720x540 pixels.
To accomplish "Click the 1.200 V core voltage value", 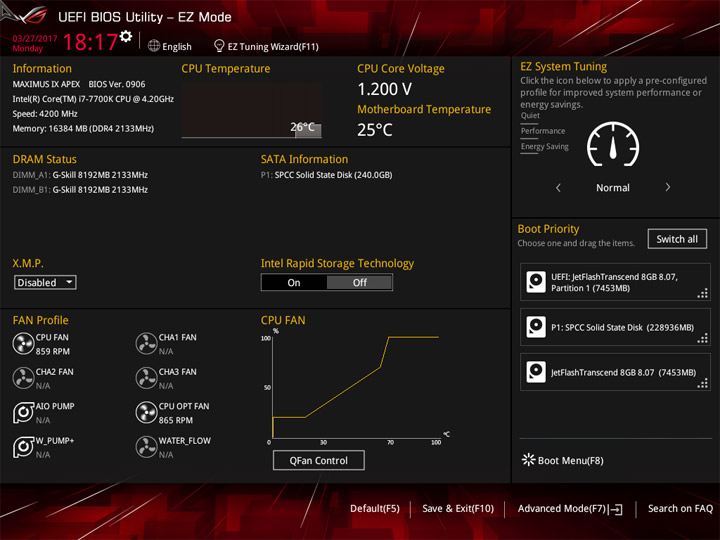I will pyautogui.click(x=385, y=89).
